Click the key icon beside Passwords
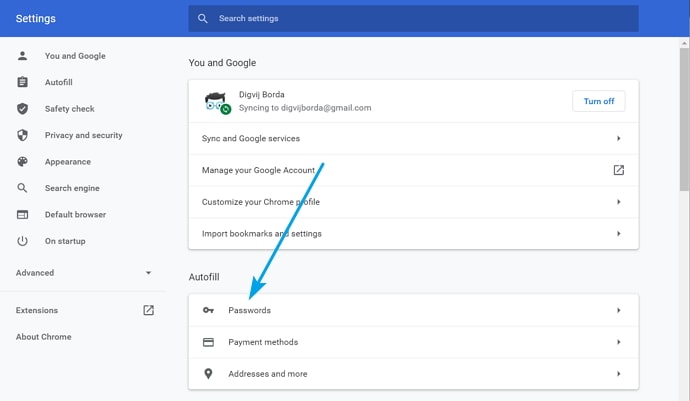 208,310
